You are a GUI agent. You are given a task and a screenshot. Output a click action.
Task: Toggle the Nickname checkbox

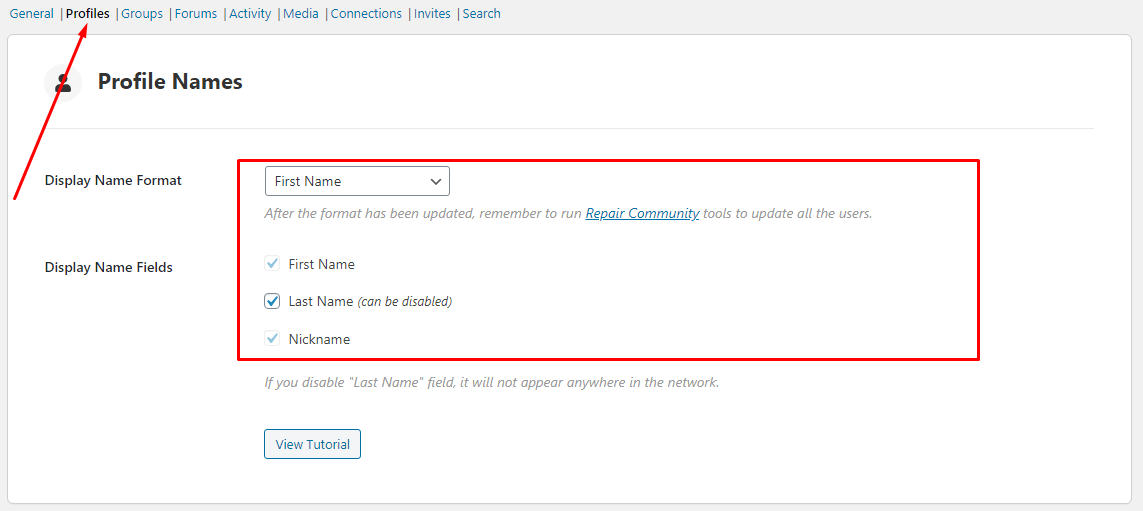(272, 339)
